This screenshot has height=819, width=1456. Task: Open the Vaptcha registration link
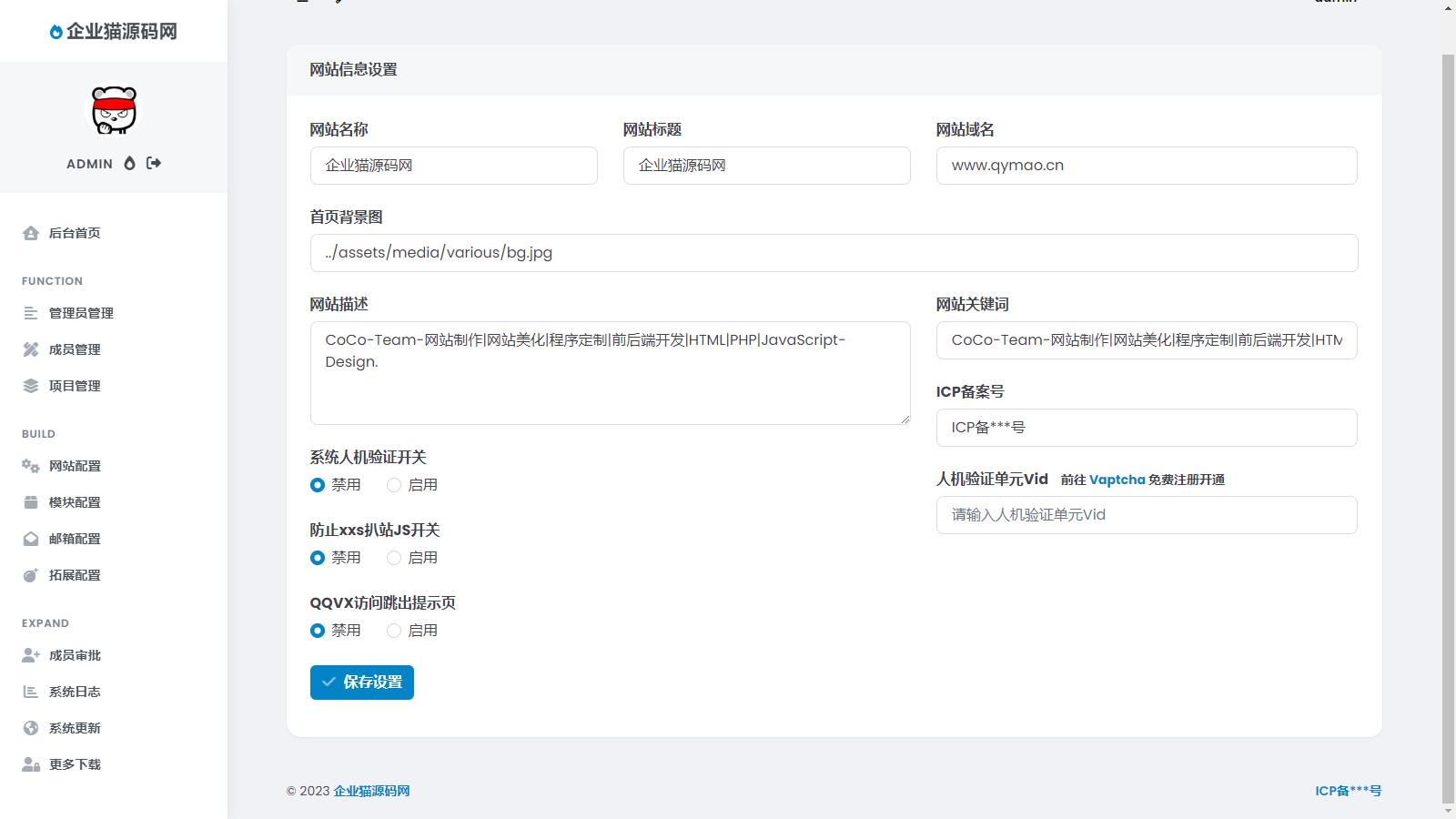1117,480
